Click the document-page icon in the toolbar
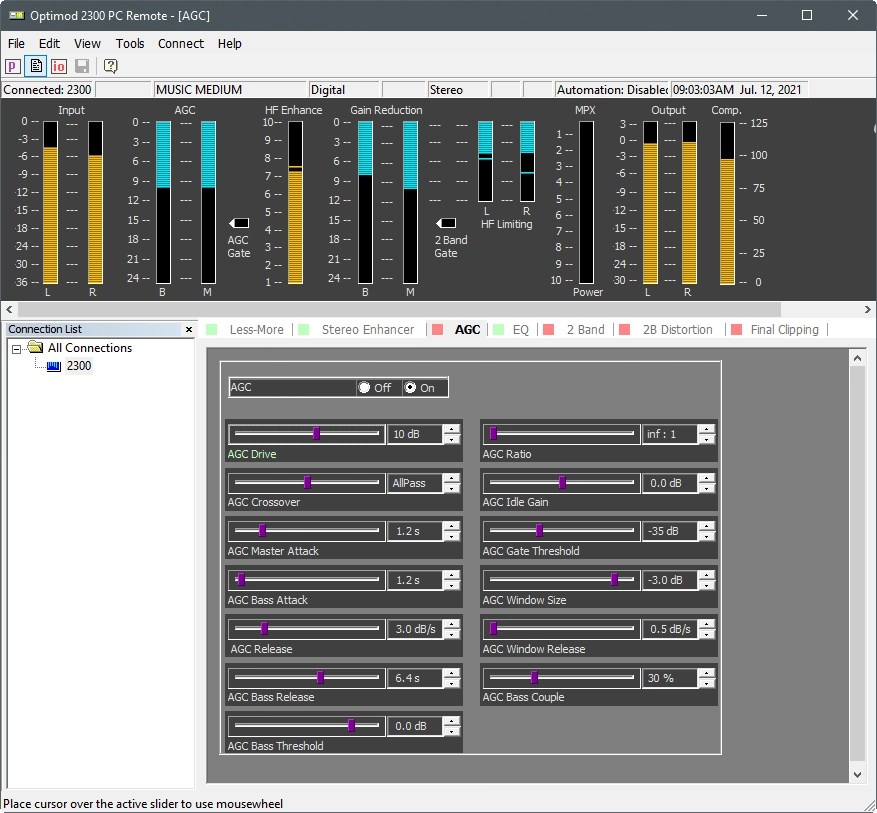 [x=36, y=66]
